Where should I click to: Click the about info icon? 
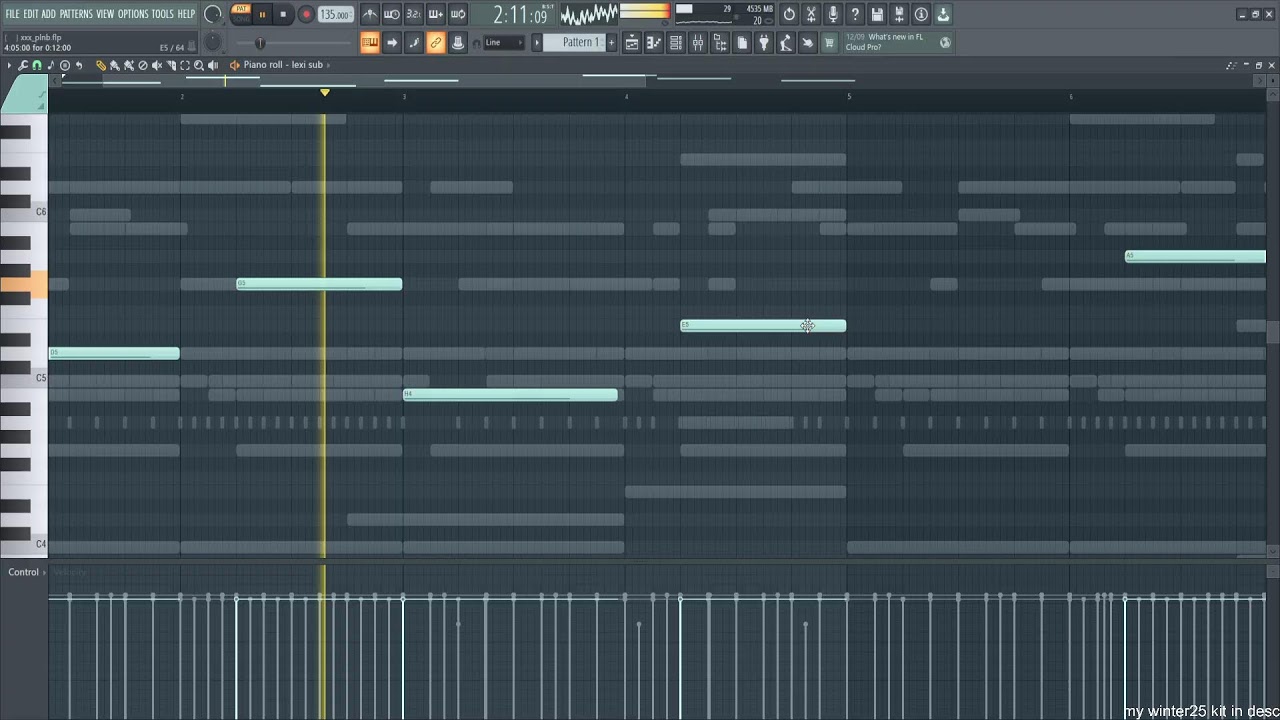click(x=921, y=14)
